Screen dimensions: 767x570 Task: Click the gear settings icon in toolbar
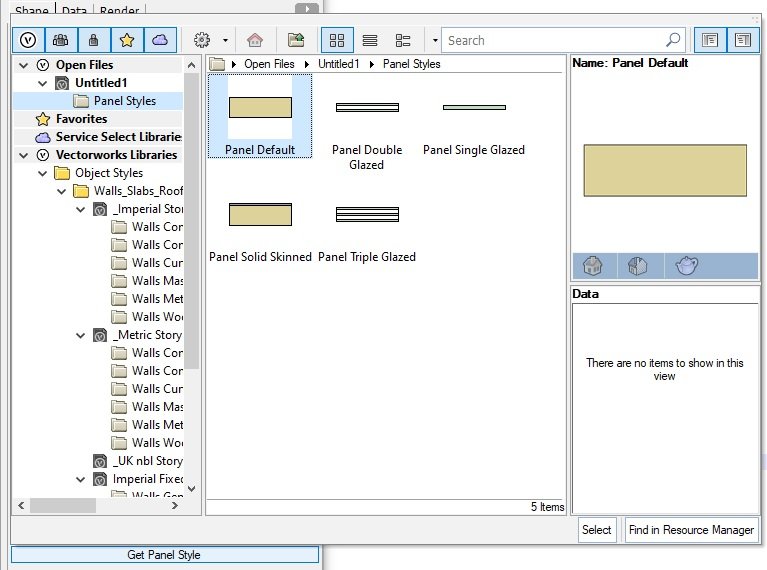pos(202,40)
